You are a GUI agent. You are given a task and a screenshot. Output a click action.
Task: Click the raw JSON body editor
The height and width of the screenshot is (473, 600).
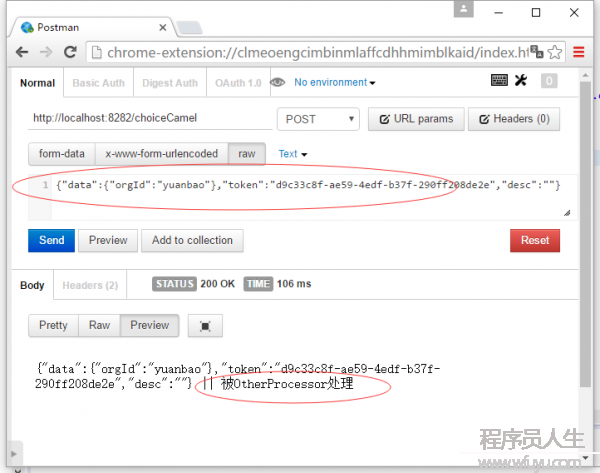(x=314, y=197)
